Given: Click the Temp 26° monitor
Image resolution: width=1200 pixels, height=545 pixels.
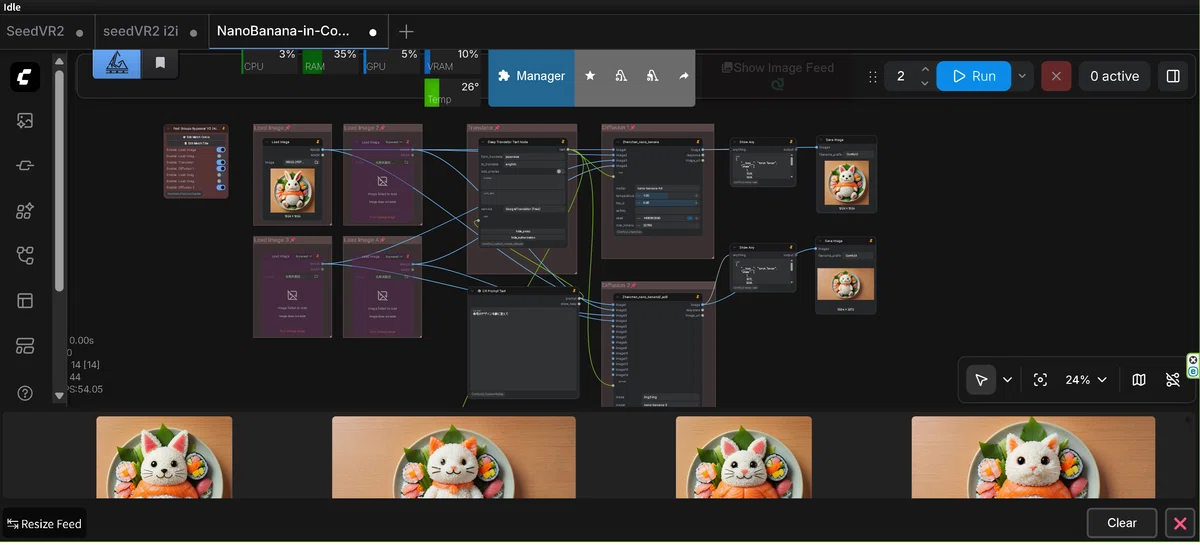Looking at the screenshot, I should [453, 91].
